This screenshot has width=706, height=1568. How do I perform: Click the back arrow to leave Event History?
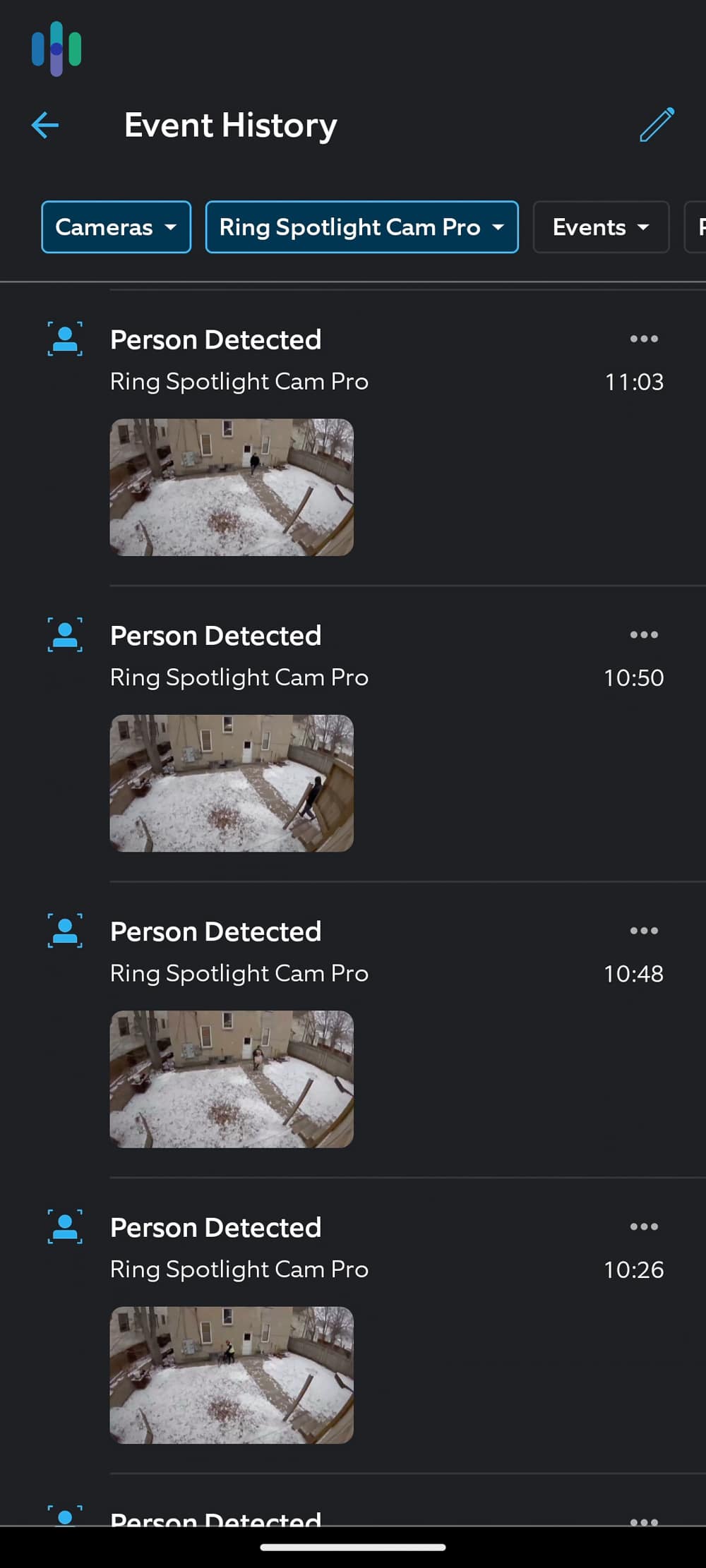tap(44, 126)
